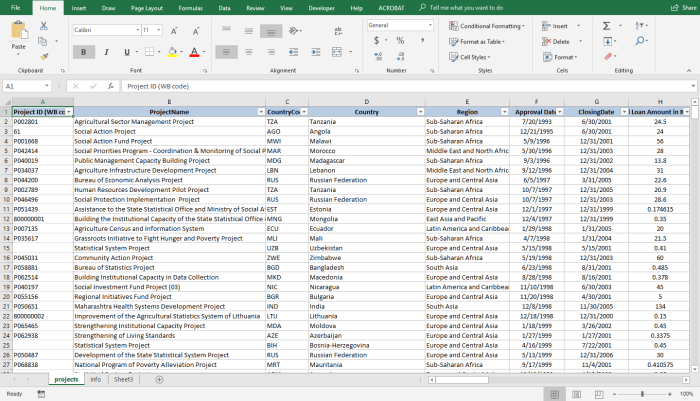This screenshot has width=700, height=401.
Task: Switch to the info sheet tab
Action: coord(96,379)
